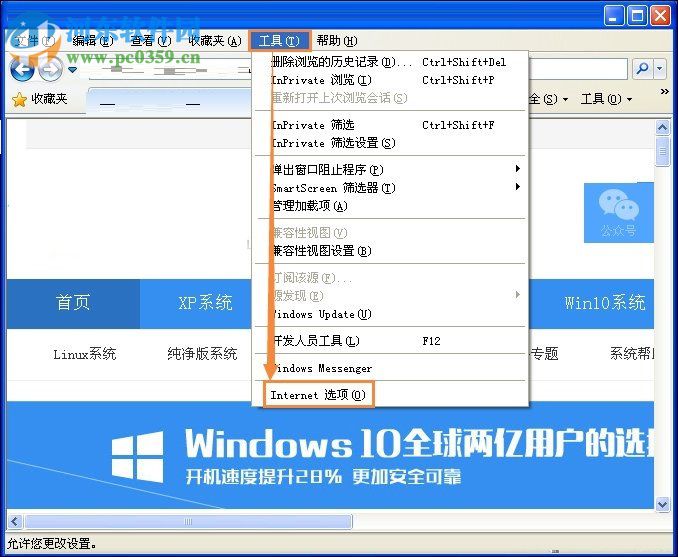Click the horizontal scrollbar thumb
678x557 pixels.
[x=189, y=521]
